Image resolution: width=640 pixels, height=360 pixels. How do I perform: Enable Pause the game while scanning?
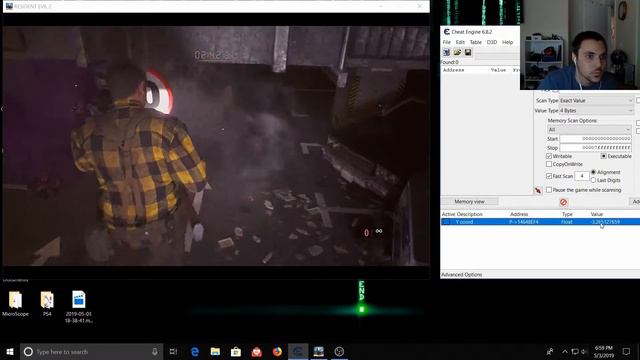coord(549,190)
